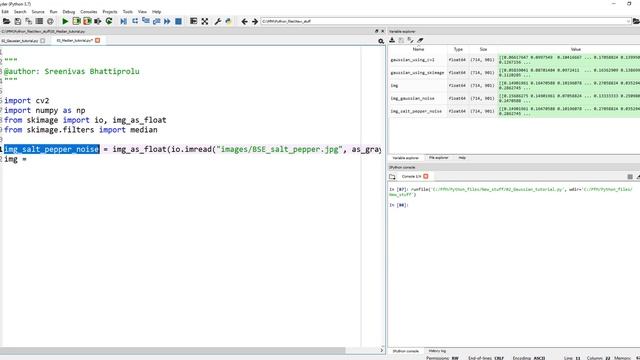Maximize the current pane
The image size is (640, 360).
click(193, 21)
